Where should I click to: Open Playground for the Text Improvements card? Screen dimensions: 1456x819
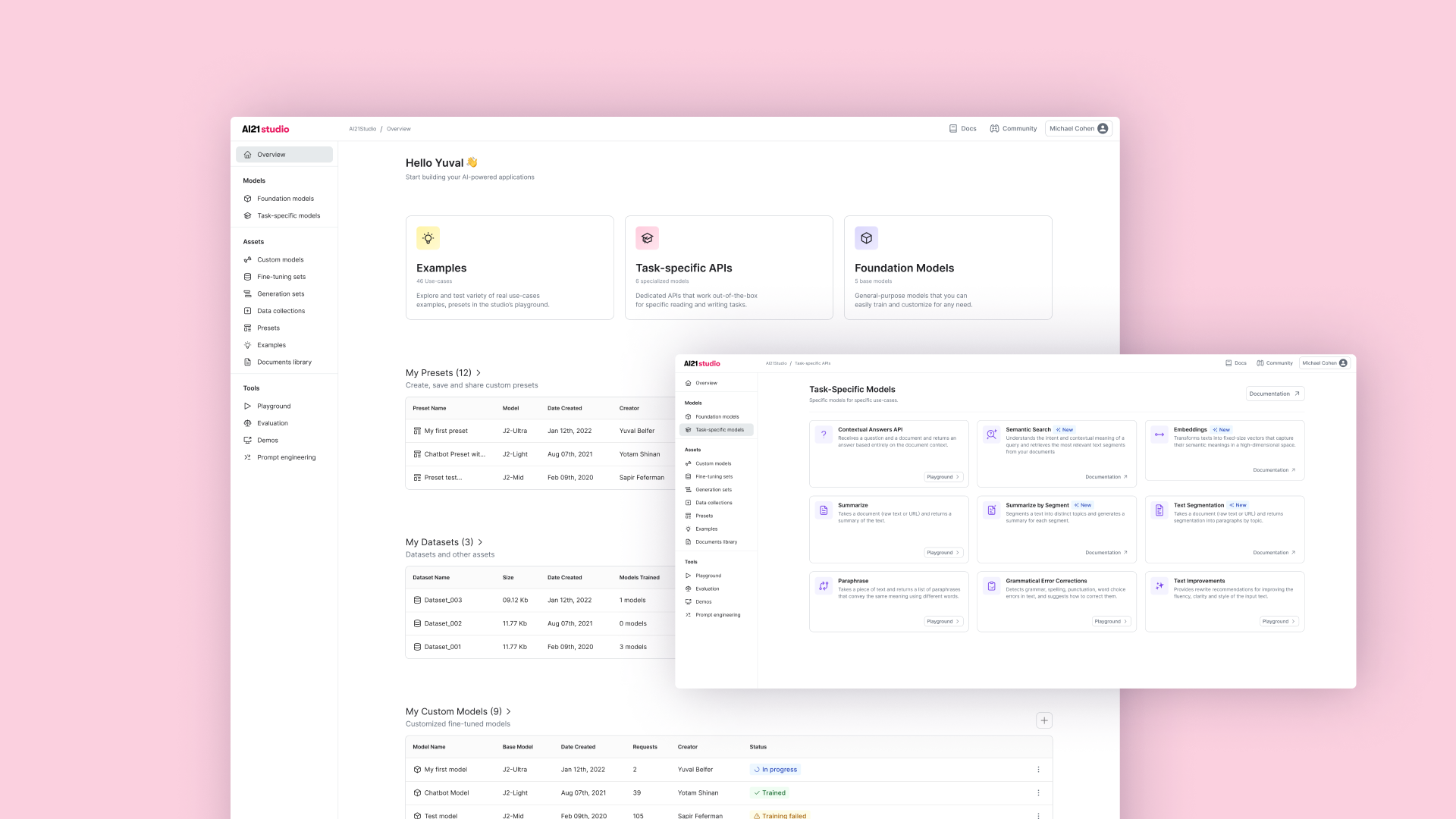1279,622
